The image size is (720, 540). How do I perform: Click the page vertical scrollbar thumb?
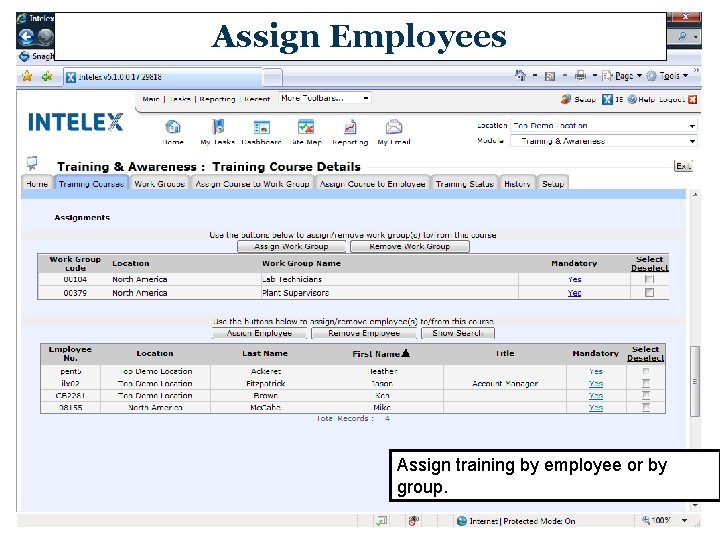(x=695, y=381)
